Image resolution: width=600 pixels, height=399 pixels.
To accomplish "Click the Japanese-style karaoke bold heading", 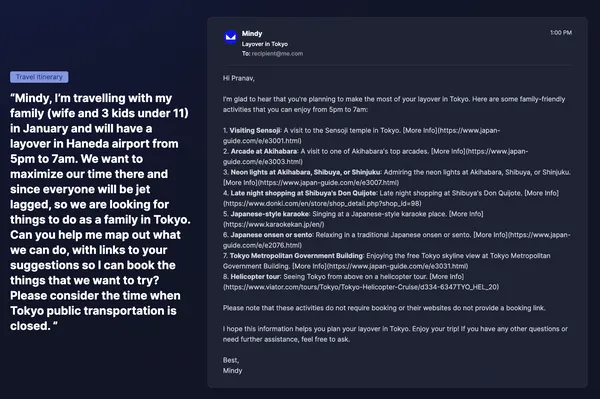I will (270, 214).
